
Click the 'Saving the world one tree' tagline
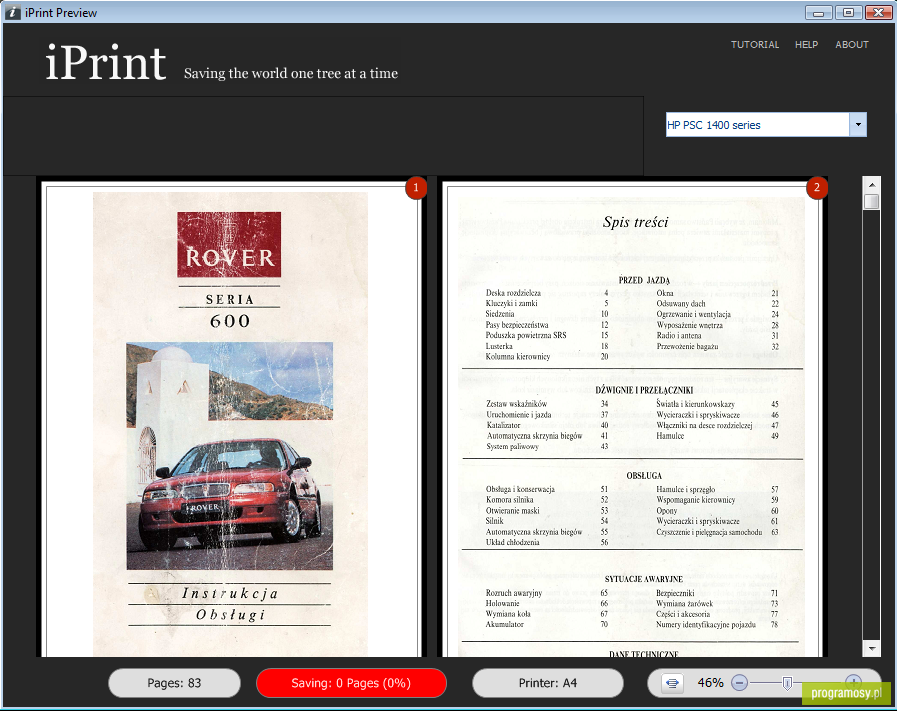[x=291, y=73]
